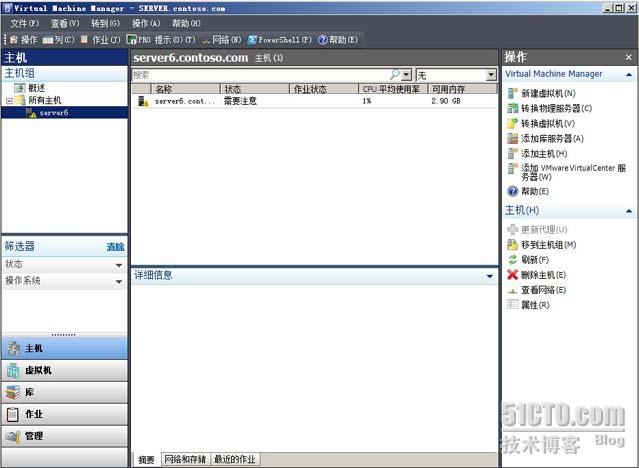Image resolution: width=639 pixels, height=468 pixels.
Task: Click the 2.90 GB memory value
Action: click(x=446, y=101)
